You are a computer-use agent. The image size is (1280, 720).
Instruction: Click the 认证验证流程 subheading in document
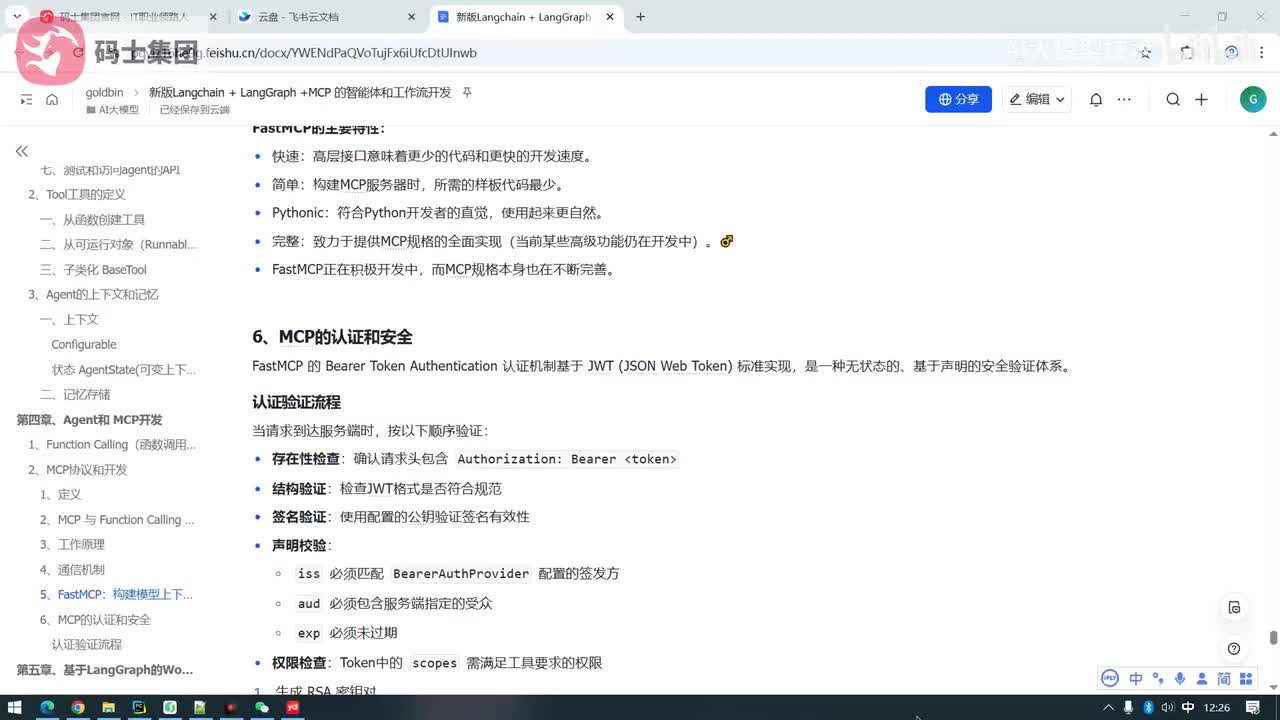(296, 402)
